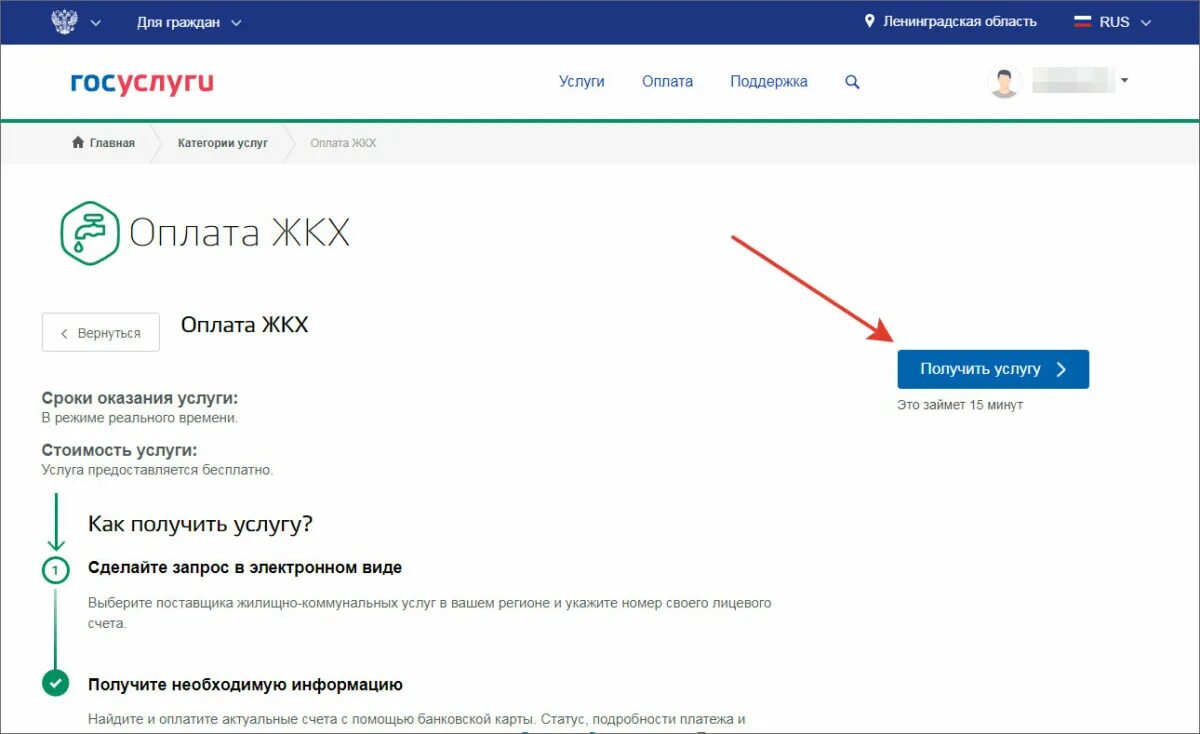Open the Услуги menu item
The width and height of the screenshot is (1200, 734).
582,82
